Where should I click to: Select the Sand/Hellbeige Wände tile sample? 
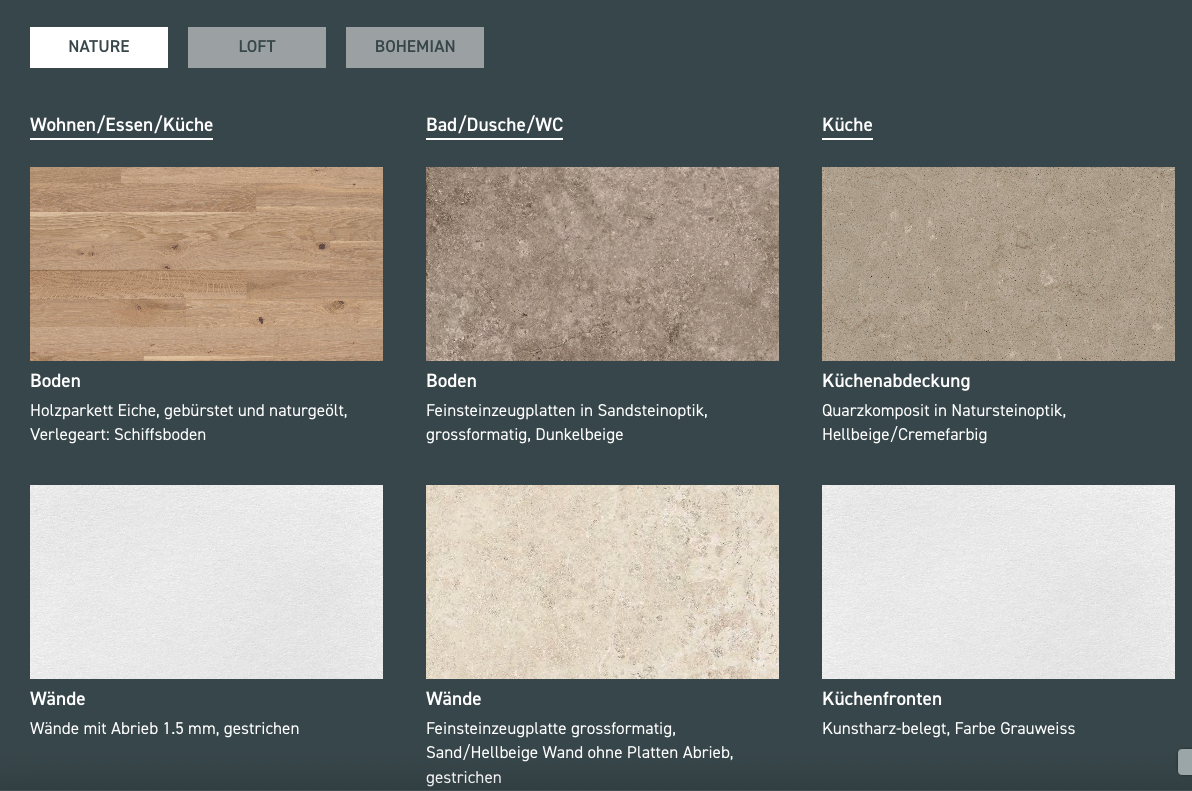pyautogui.click(x=602, y=581)
